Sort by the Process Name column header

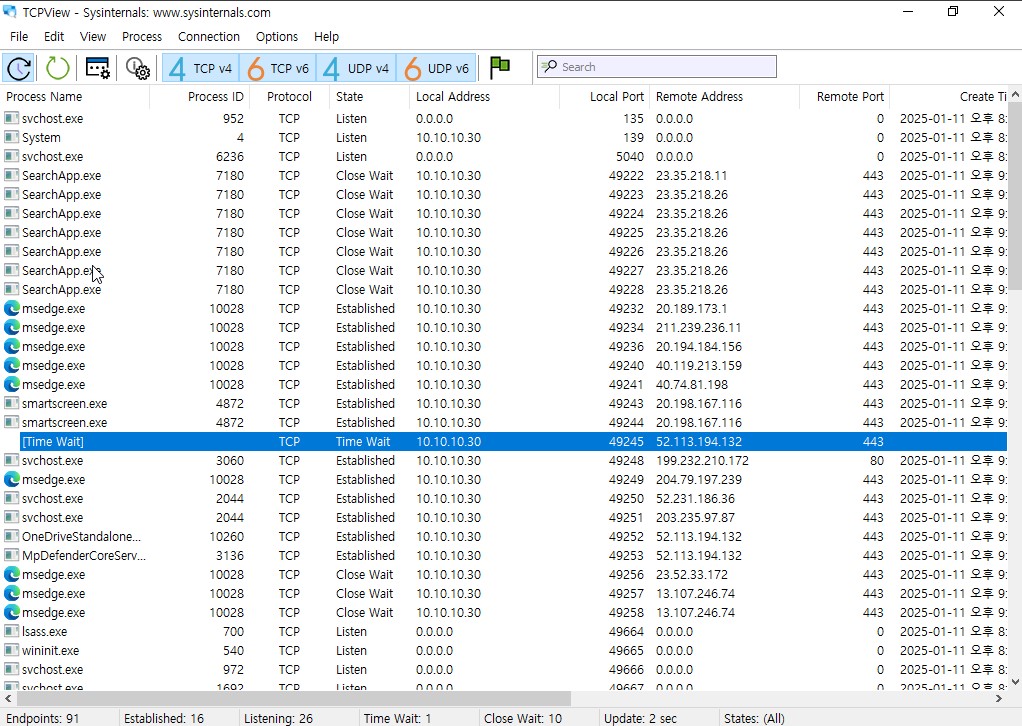click(75, 96)
